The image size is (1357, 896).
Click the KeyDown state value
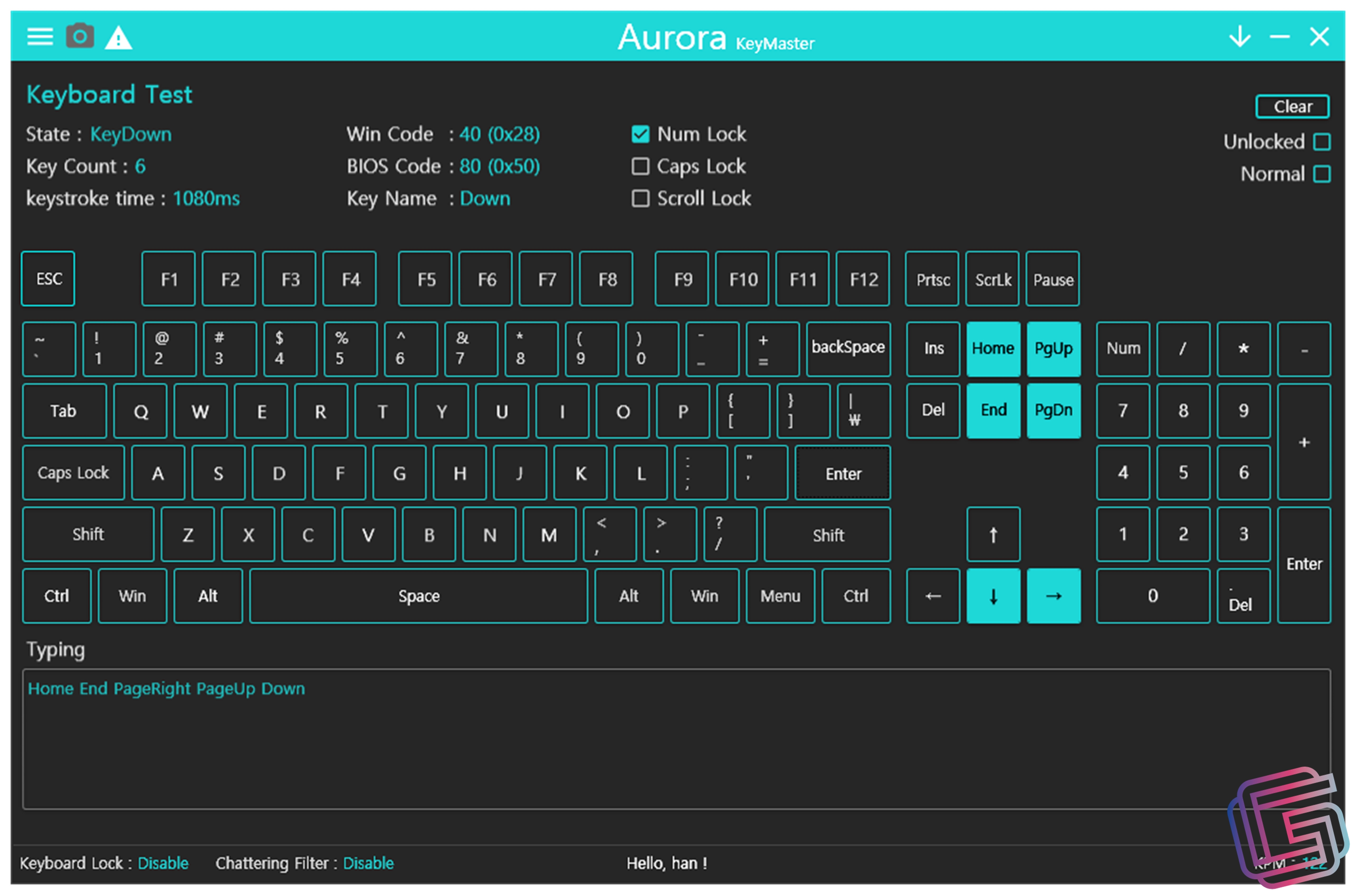coord(131,135)
